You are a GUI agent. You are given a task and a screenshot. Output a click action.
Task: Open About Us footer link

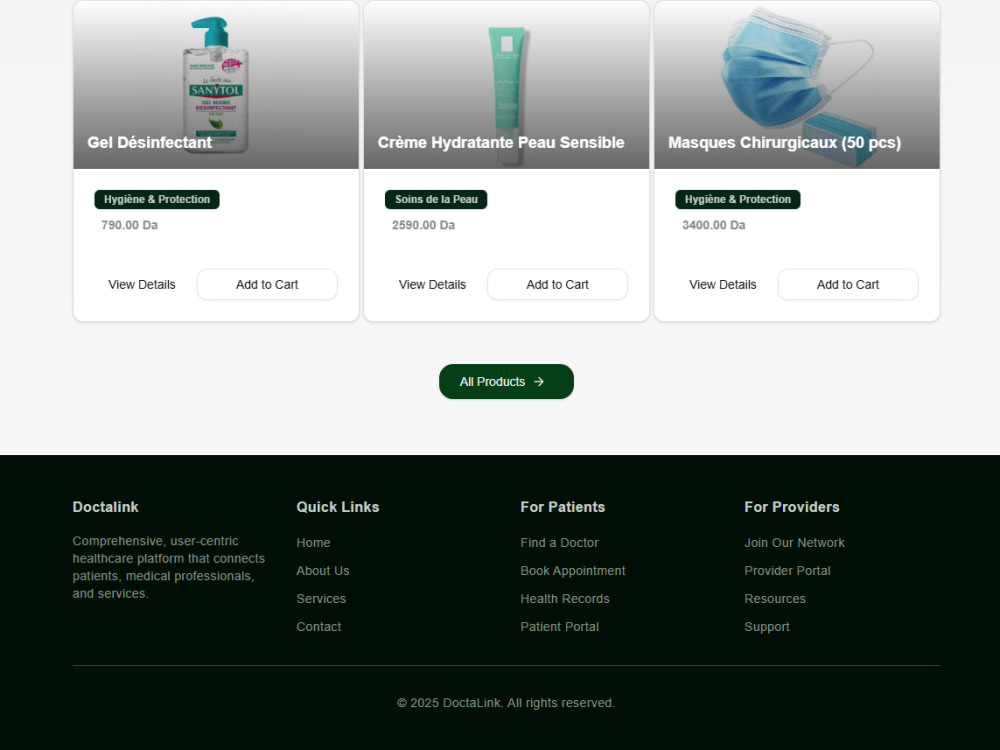[x=323, y=571]
